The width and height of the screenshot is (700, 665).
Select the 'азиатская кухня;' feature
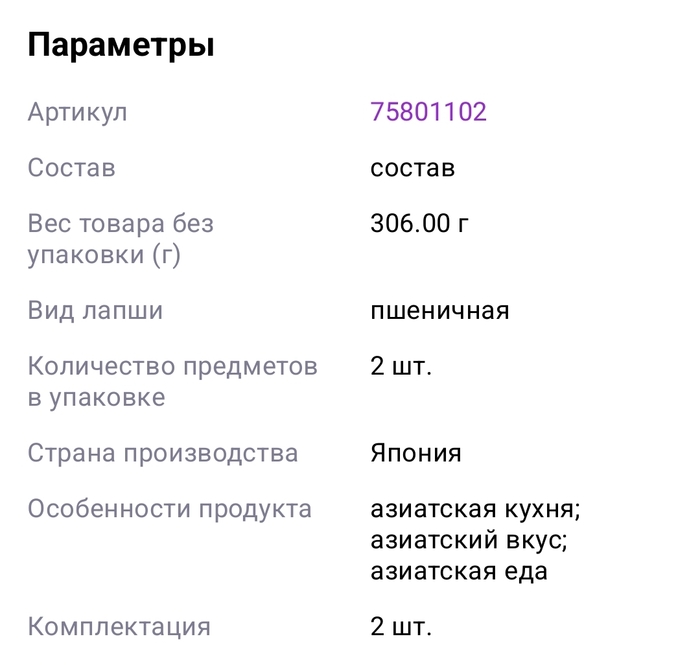click(475, 509)
